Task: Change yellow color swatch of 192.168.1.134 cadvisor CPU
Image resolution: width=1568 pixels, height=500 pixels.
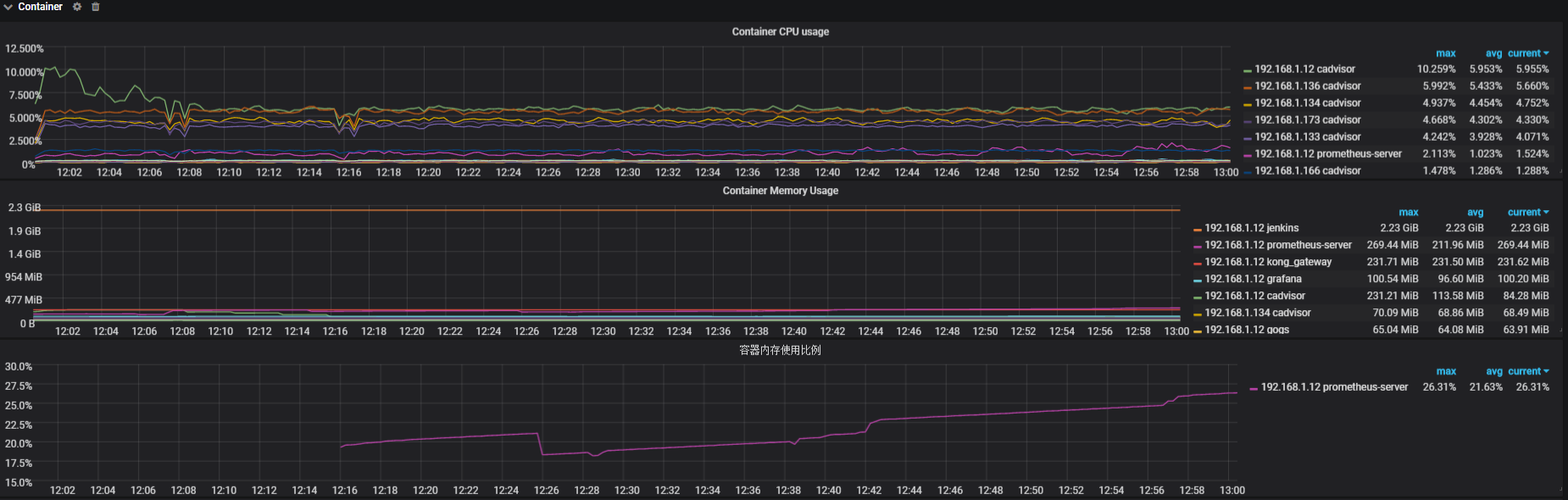Action: point(1248,104)
